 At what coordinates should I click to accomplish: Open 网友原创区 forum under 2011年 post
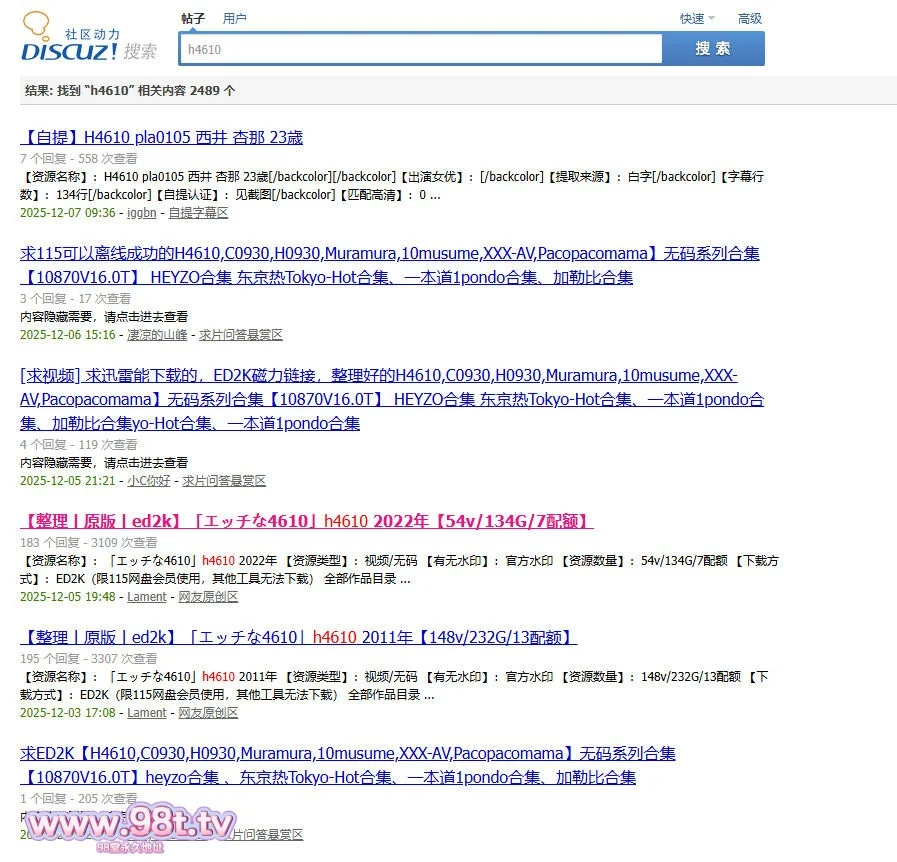[208, 713]
